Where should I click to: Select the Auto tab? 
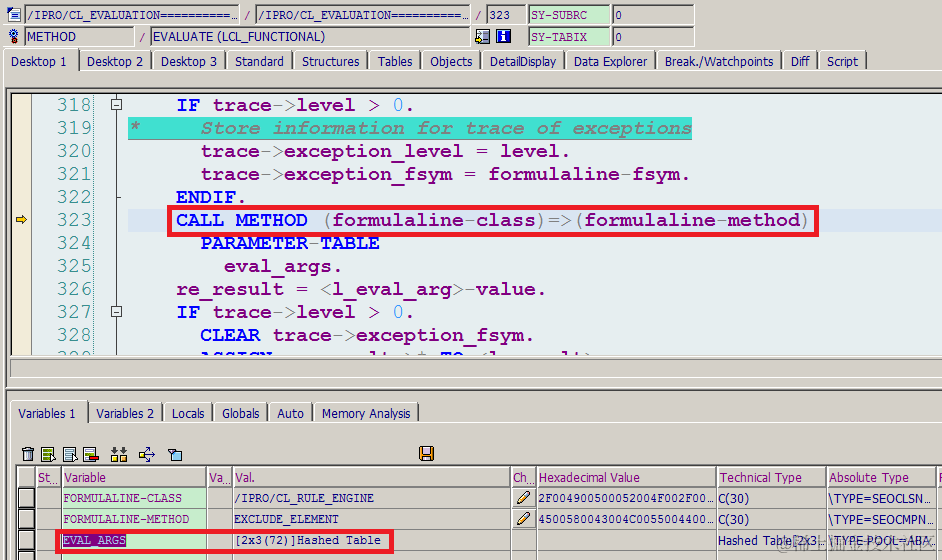coord(290,413)
